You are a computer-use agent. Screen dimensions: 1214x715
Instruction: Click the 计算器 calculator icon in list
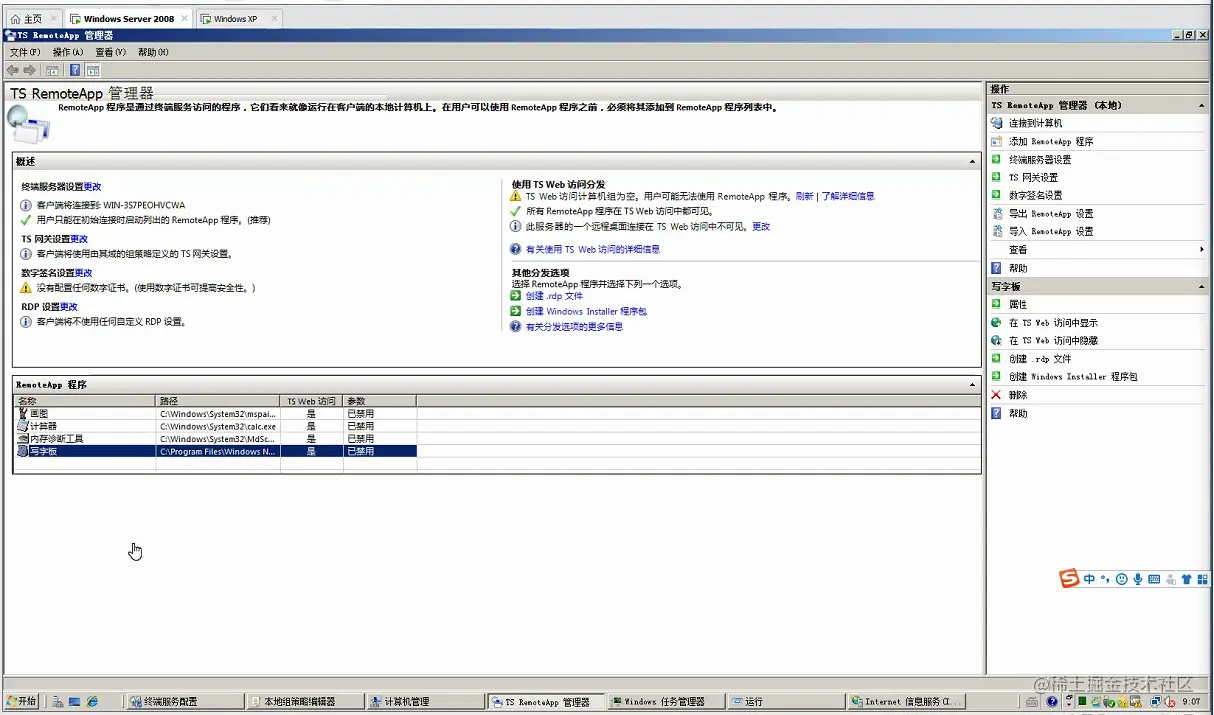[x=22, y=426]
